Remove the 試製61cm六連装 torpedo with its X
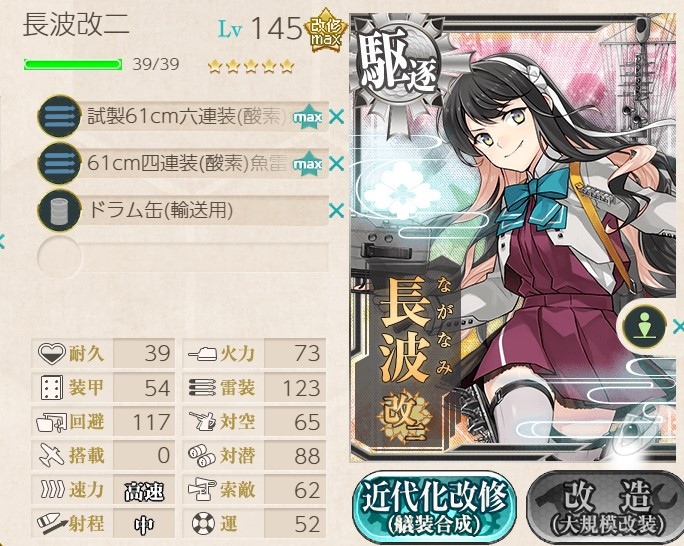This screenshot has width=684, height=546. click(337, 117)
